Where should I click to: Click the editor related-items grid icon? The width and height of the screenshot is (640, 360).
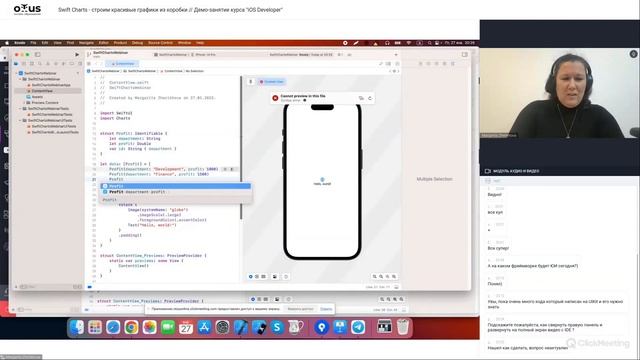click(89, 64)
